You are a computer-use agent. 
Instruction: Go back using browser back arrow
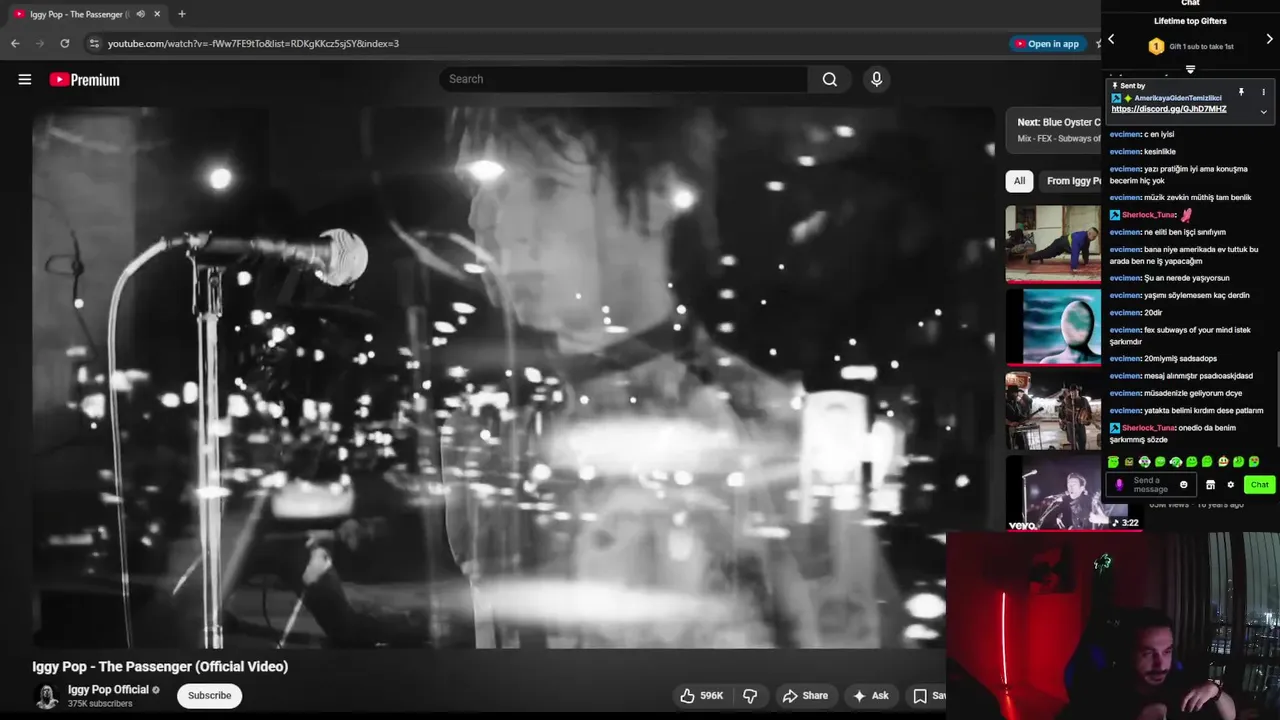tap(15, 44)
